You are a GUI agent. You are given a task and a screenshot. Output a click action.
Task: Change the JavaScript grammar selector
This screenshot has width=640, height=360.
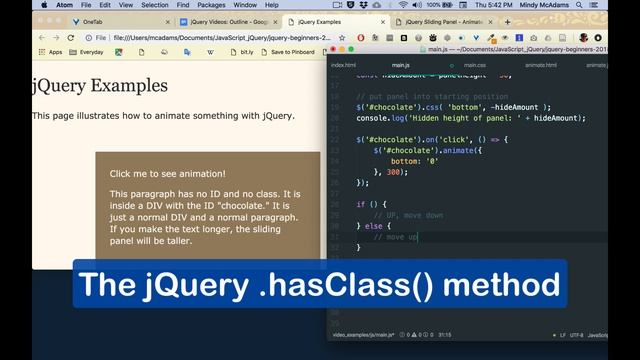click(598, 335)
